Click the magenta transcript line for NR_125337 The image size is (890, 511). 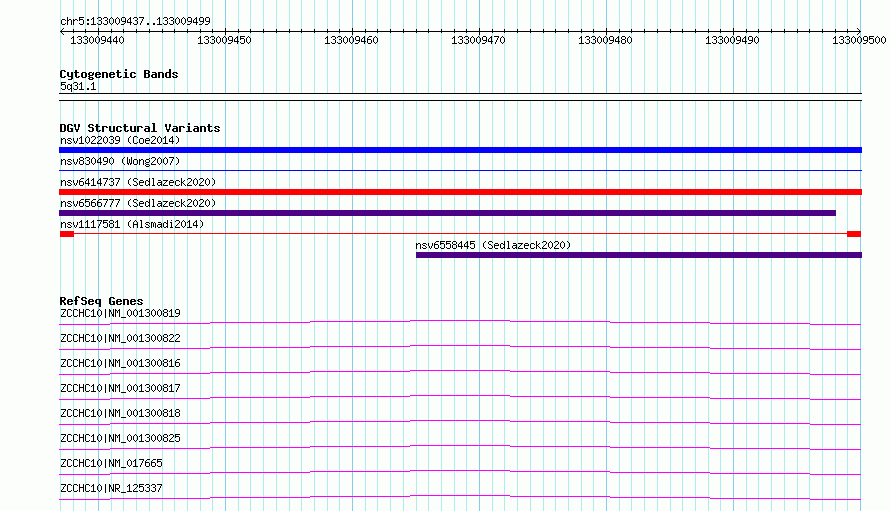(460, 497)
